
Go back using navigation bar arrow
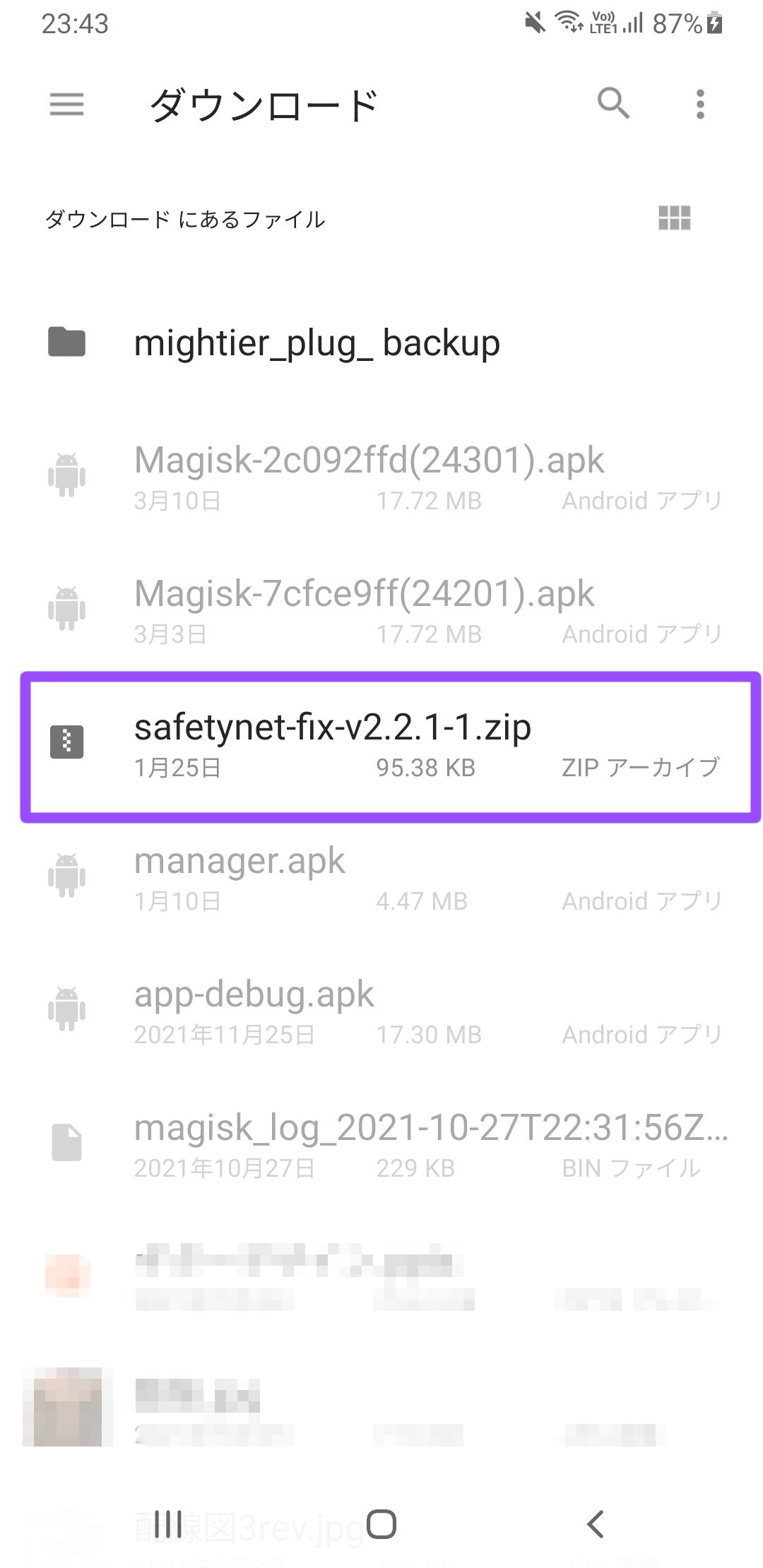coord(595,1524)
